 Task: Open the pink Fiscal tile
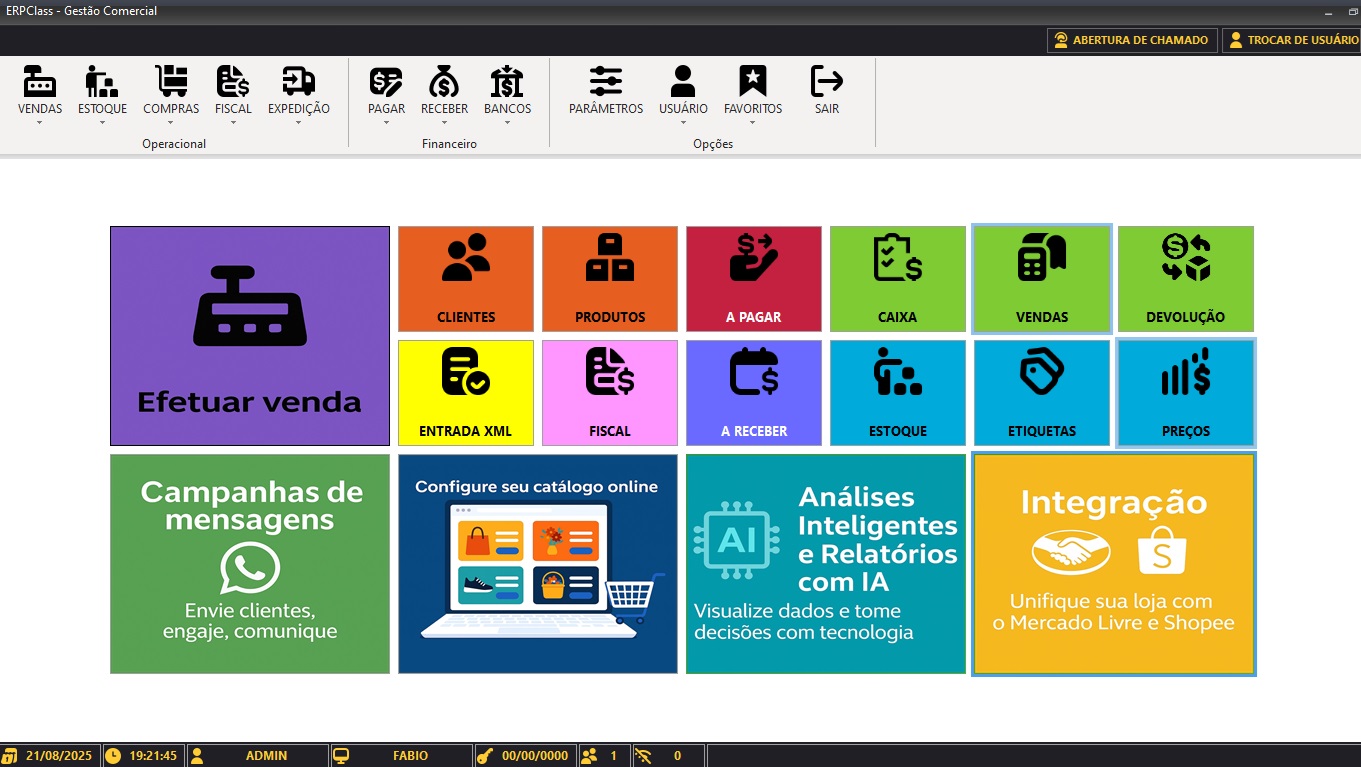tap(610, 393)
